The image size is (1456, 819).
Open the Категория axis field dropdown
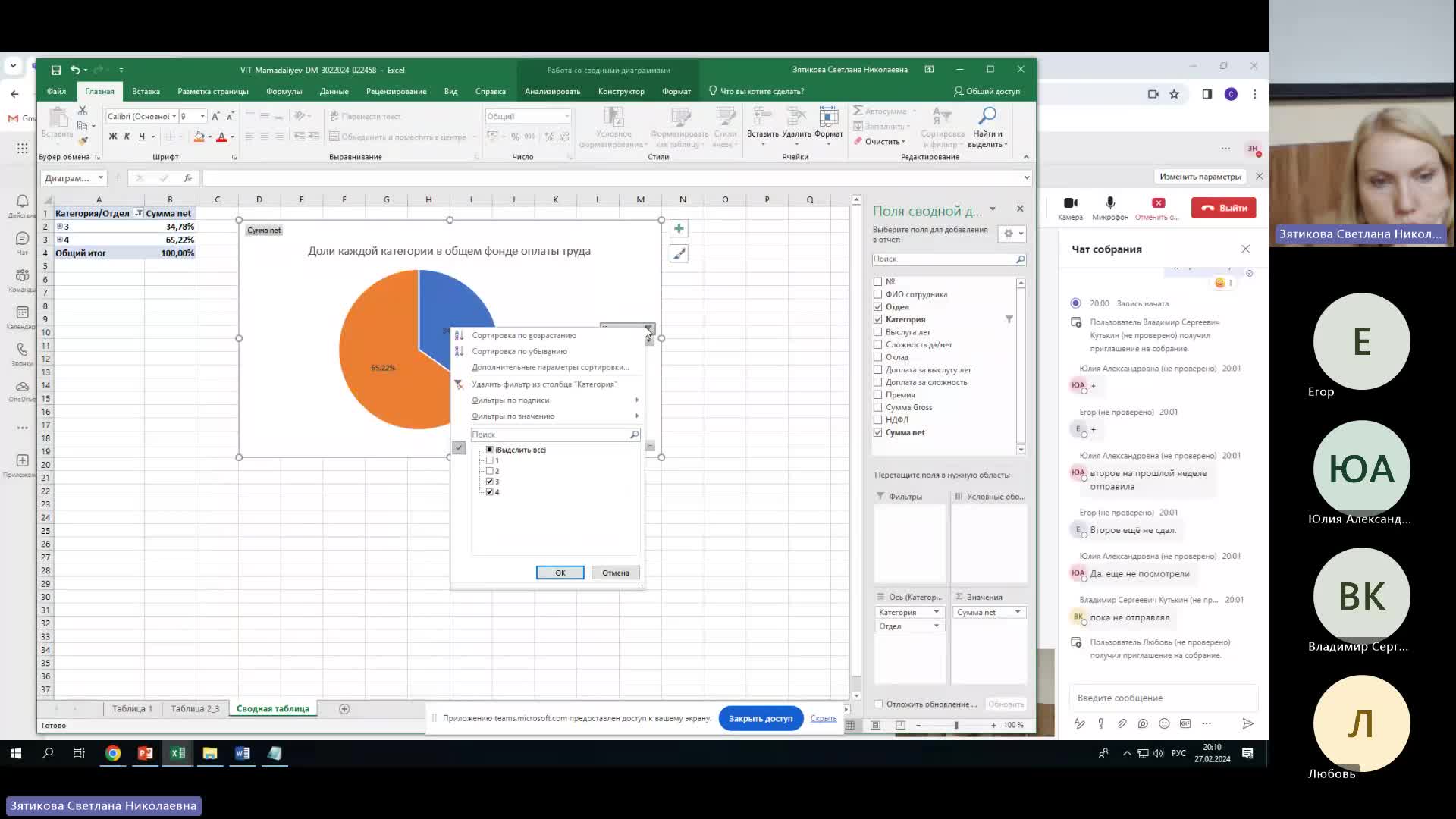(936, 613)
